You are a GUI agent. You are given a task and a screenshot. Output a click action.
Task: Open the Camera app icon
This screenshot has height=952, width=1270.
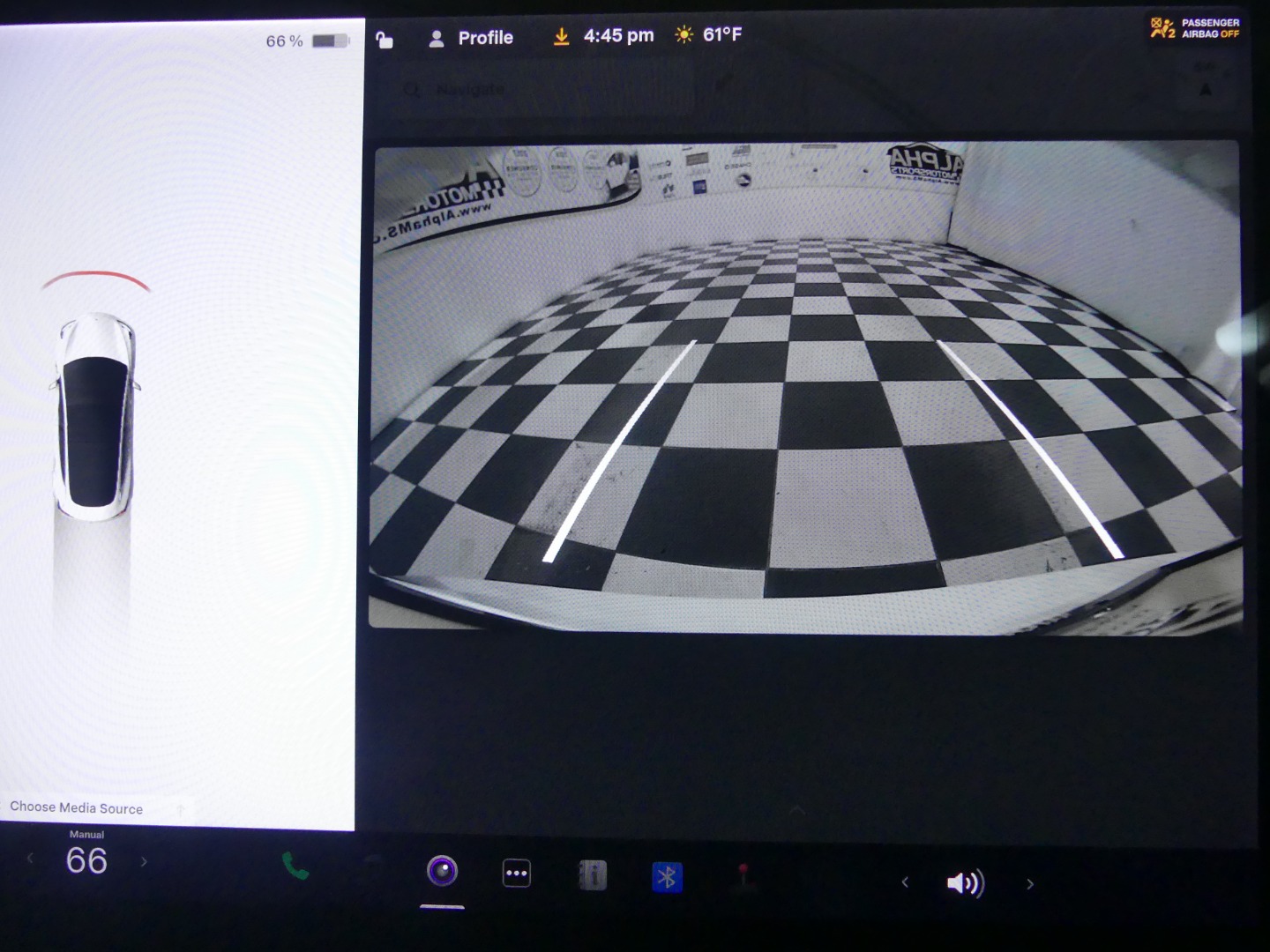coord(442,872)
